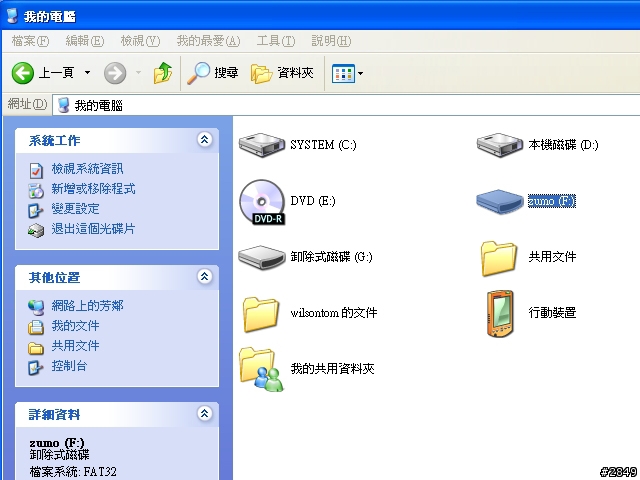
Task: Select the 行動裝置 mobile device icon
Action: point(500,313)
